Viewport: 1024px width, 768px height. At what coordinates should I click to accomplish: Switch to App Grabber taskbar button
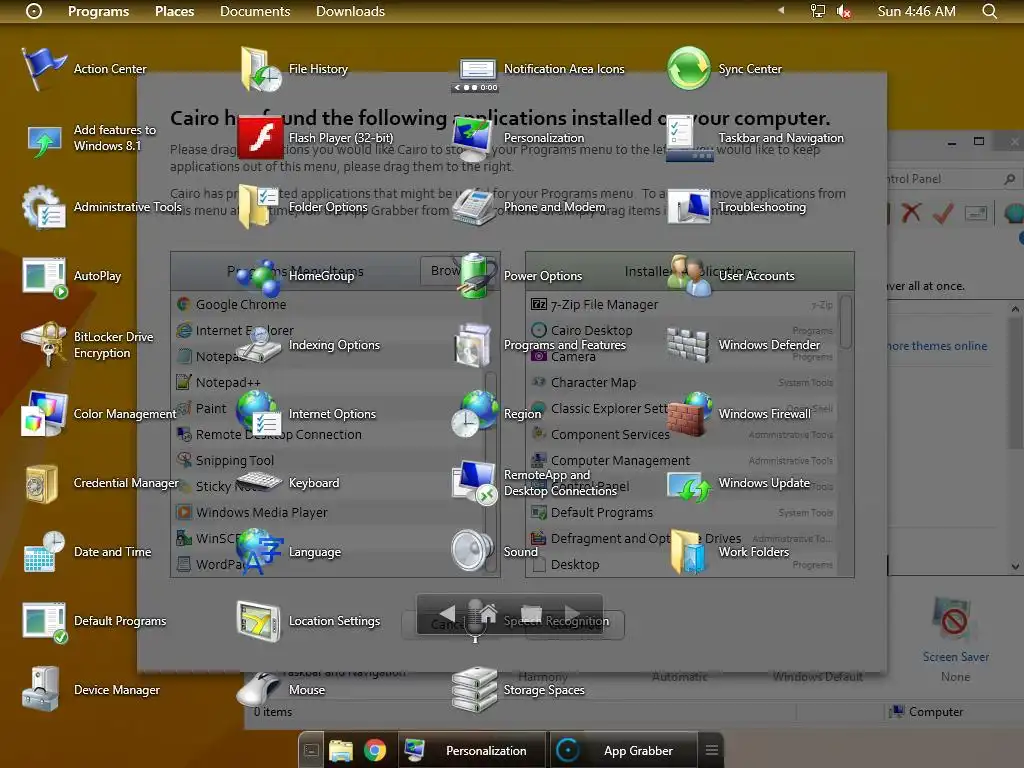pos(623,750)
